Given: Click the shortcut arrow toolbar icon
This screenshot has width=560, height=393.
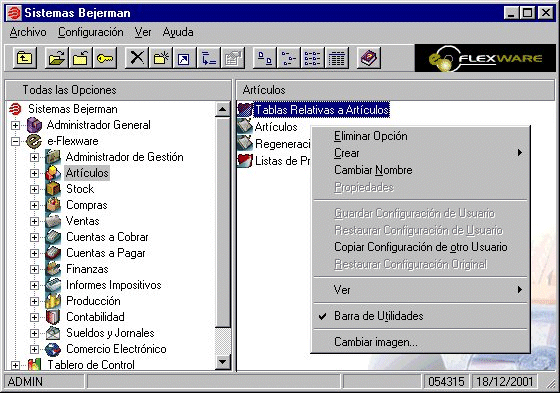Looking at the screenshot, I should [185, 58].
